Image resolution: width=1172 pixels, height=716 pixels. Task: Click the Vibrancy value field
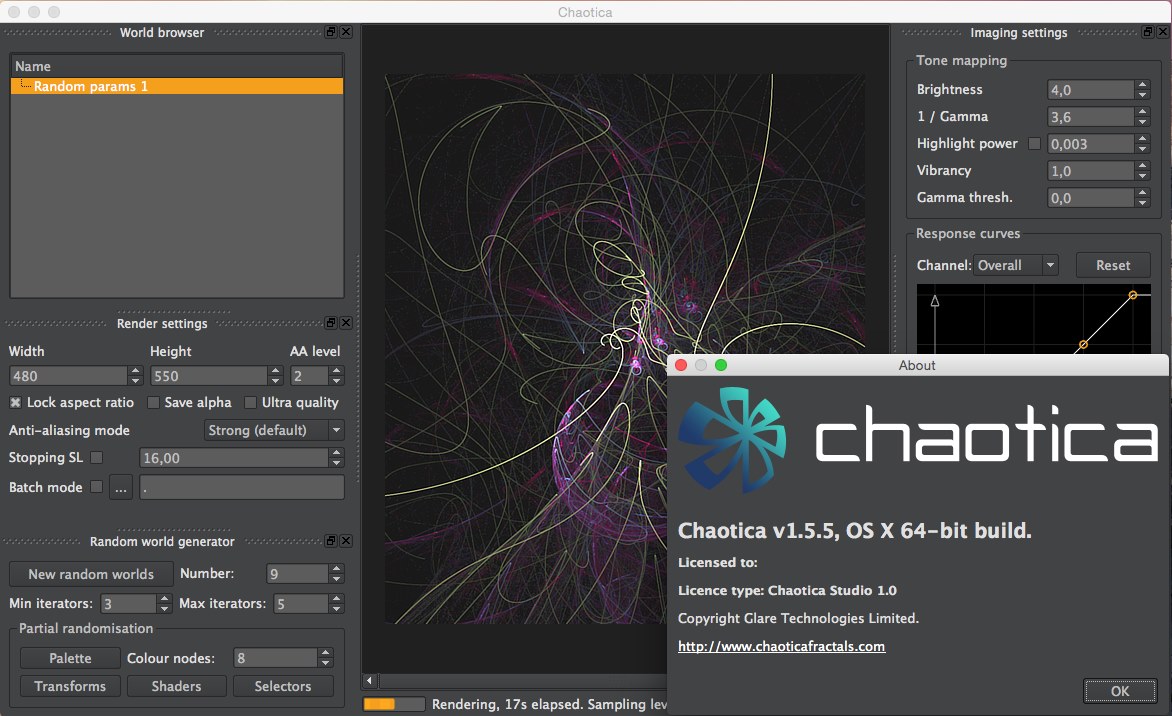click(x=1091, y=170)
